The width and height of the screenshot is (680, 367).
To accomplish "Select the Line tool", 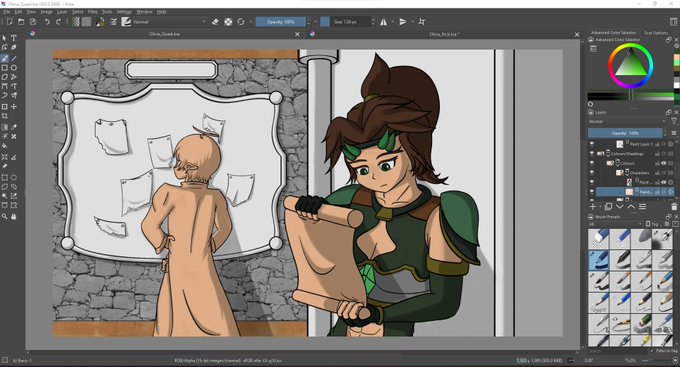I will click(14, 59).
